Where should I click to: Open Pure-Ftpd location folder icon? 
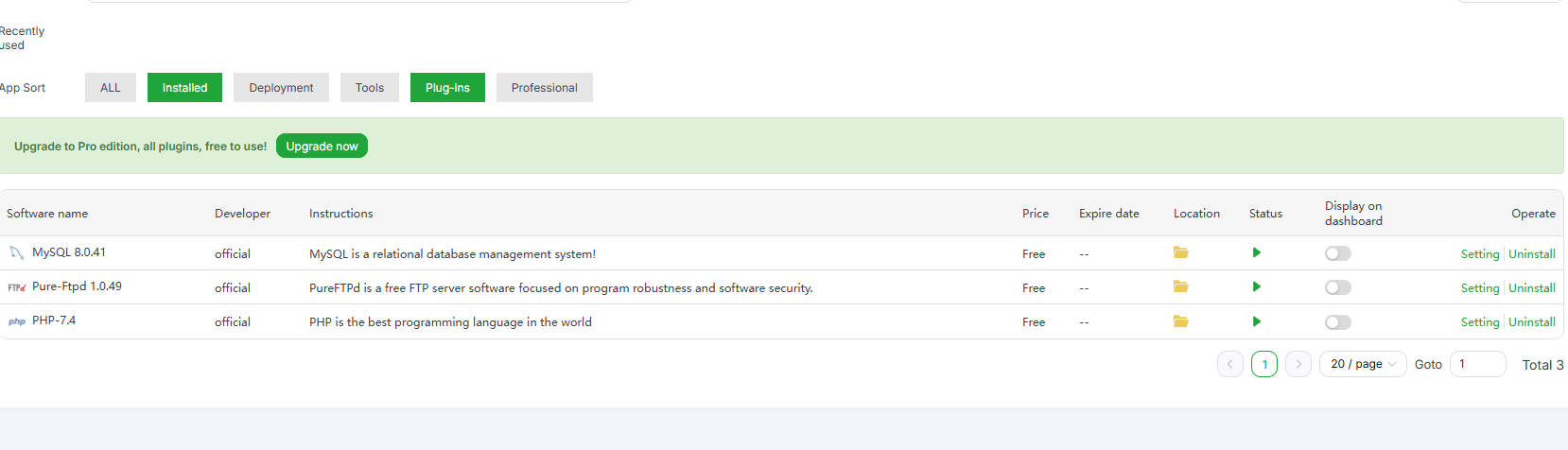(1180, 286)
